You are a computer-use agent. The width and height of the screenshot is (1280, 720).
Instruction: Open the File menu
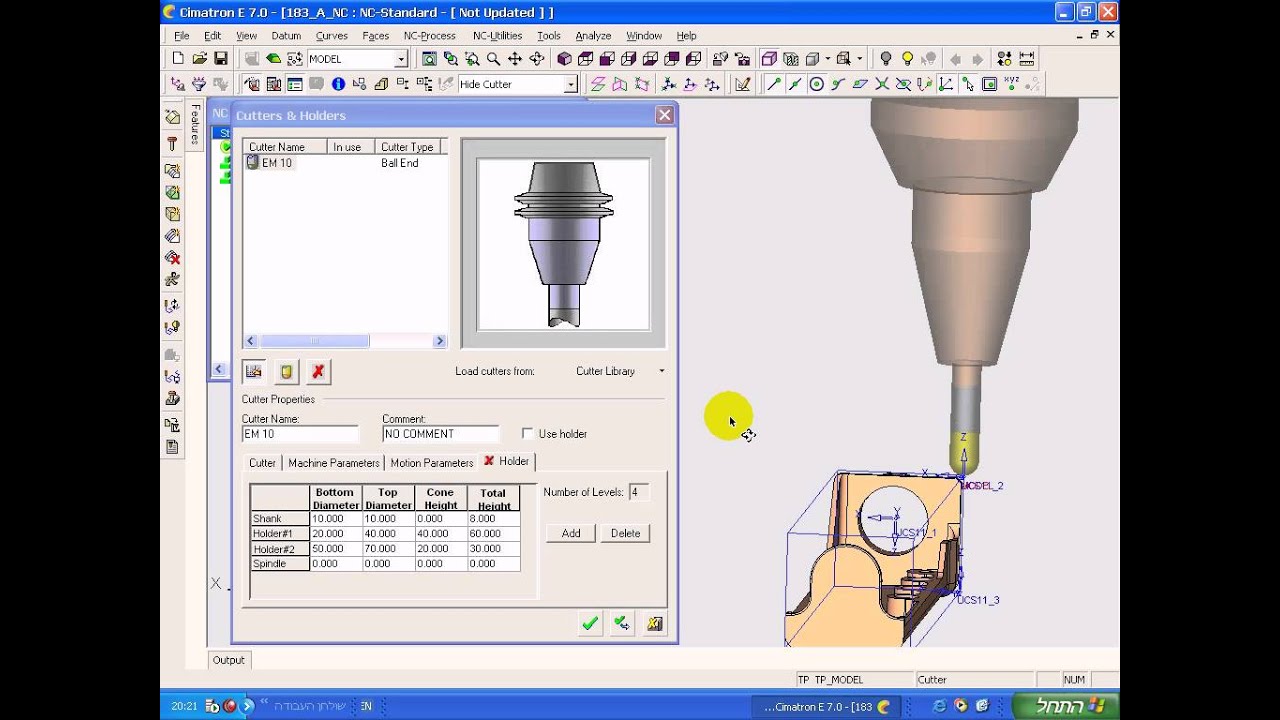[x=182, y=35]
